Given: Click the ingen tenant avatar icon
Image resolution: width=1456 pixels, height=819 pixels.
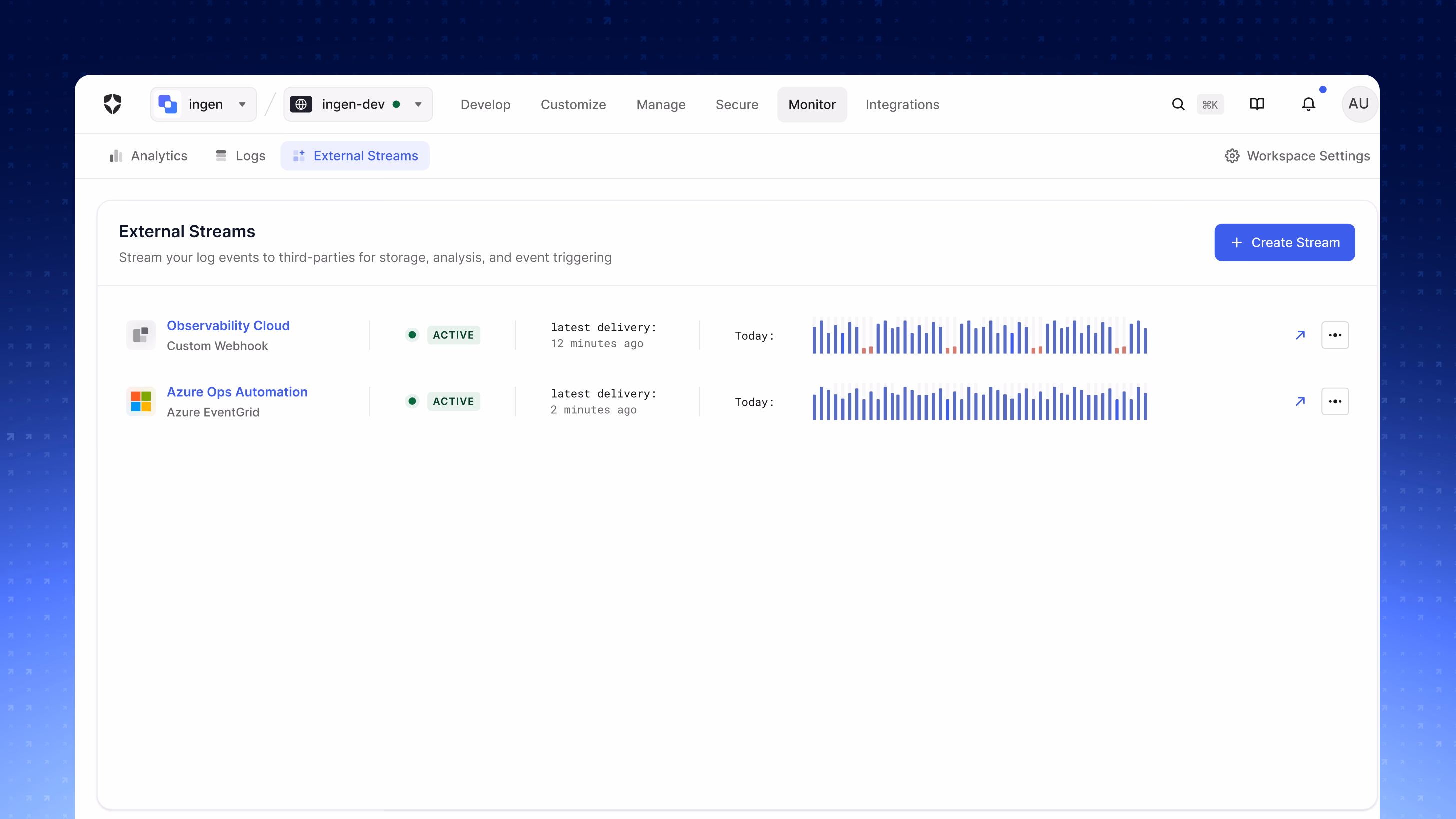Looking at the screenshot, I should coord(168,104).
